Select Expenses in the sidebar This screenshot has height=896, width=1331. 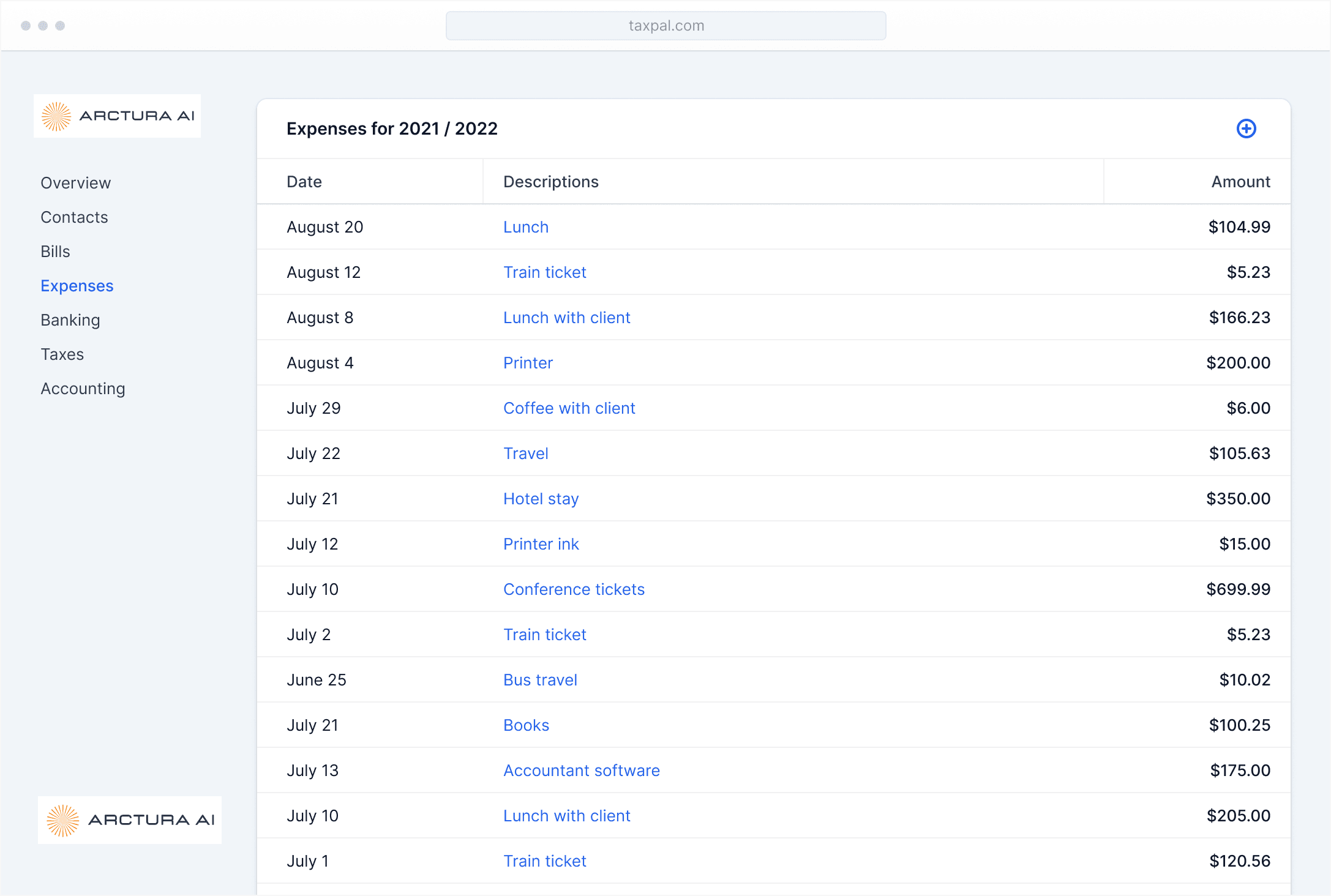click(77, 286)
